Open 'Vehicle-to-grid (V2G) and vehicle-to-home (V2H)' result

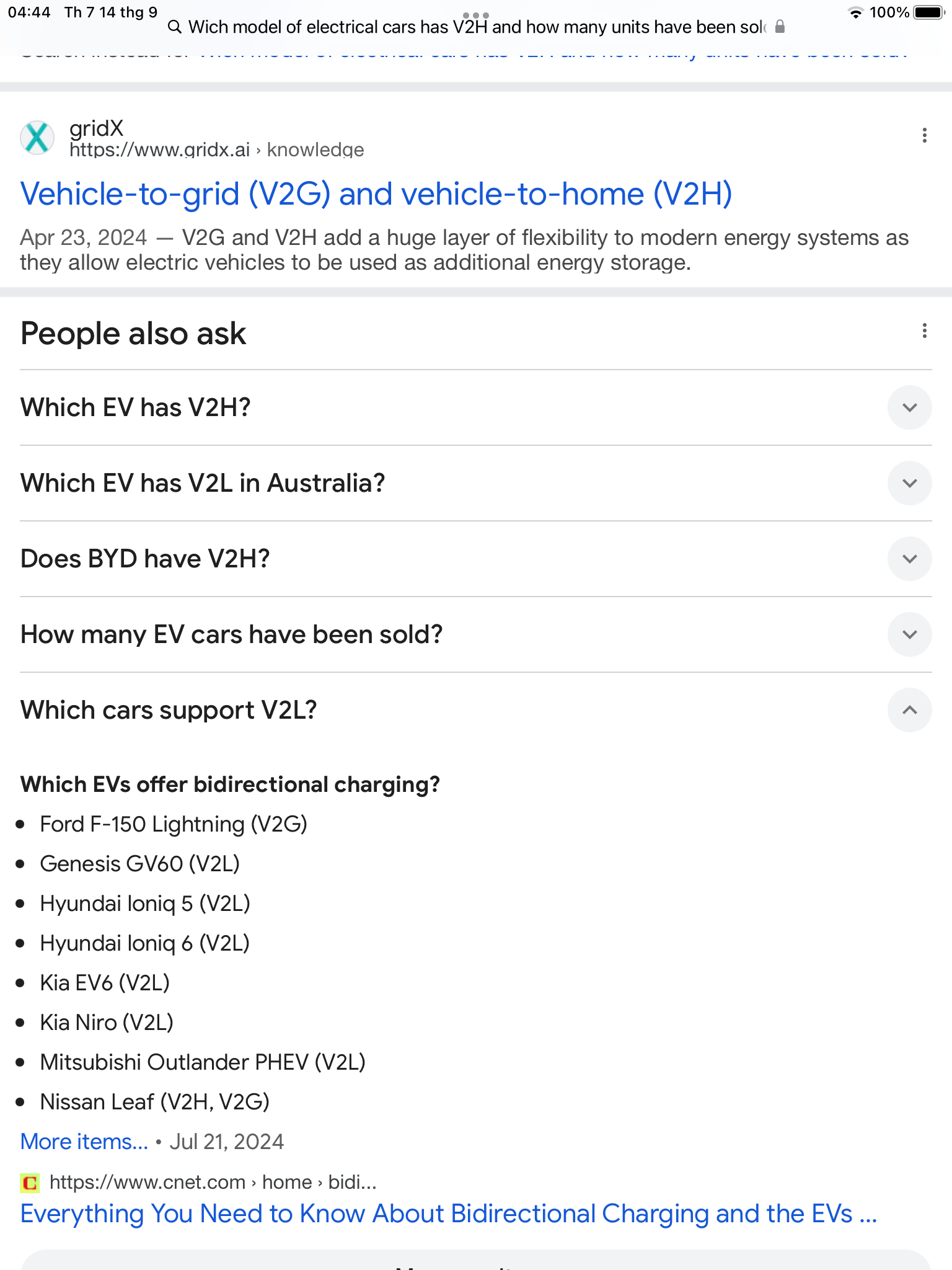pos(376,194)
